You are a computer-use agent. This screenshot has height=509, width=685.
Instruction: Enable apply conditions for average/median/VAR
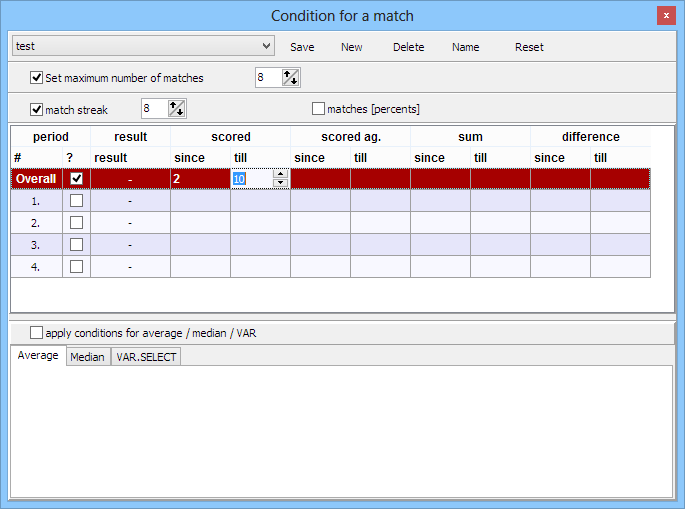(x=37, y=333)
